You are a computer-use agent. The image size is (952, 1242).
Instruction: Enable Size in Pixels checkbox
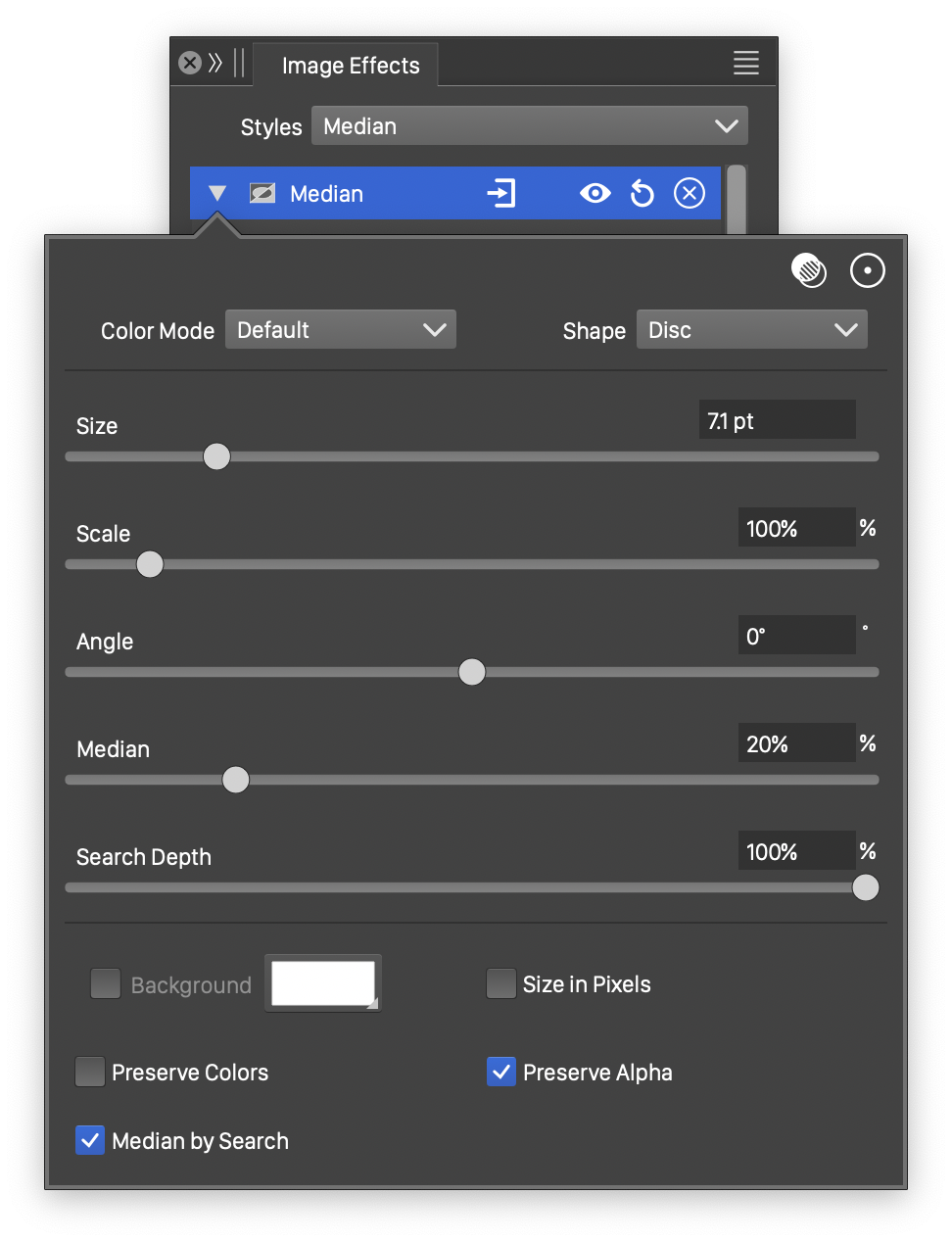[501, 984]
